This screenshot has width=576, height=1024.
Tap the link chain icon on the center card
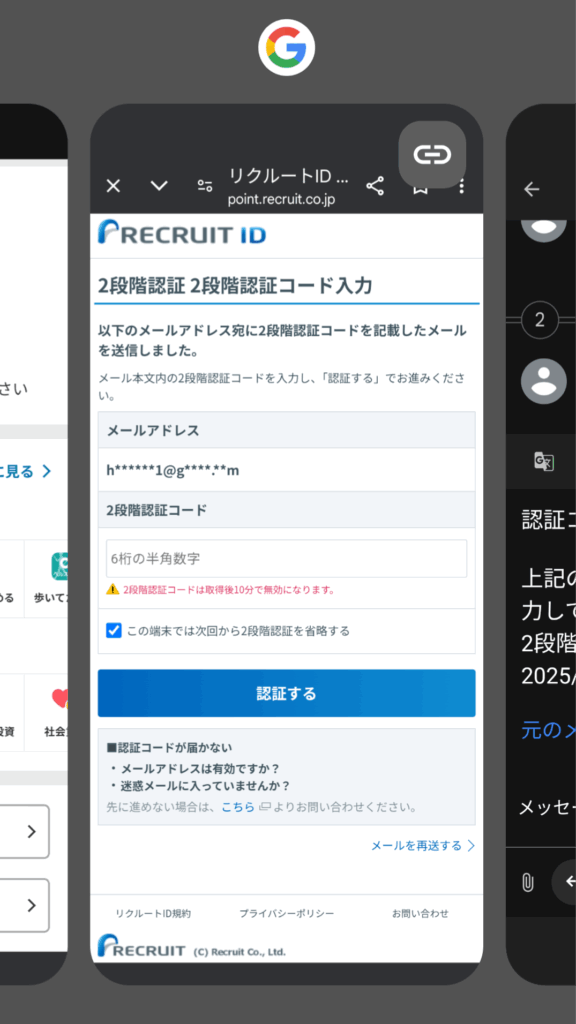point(432,155)
